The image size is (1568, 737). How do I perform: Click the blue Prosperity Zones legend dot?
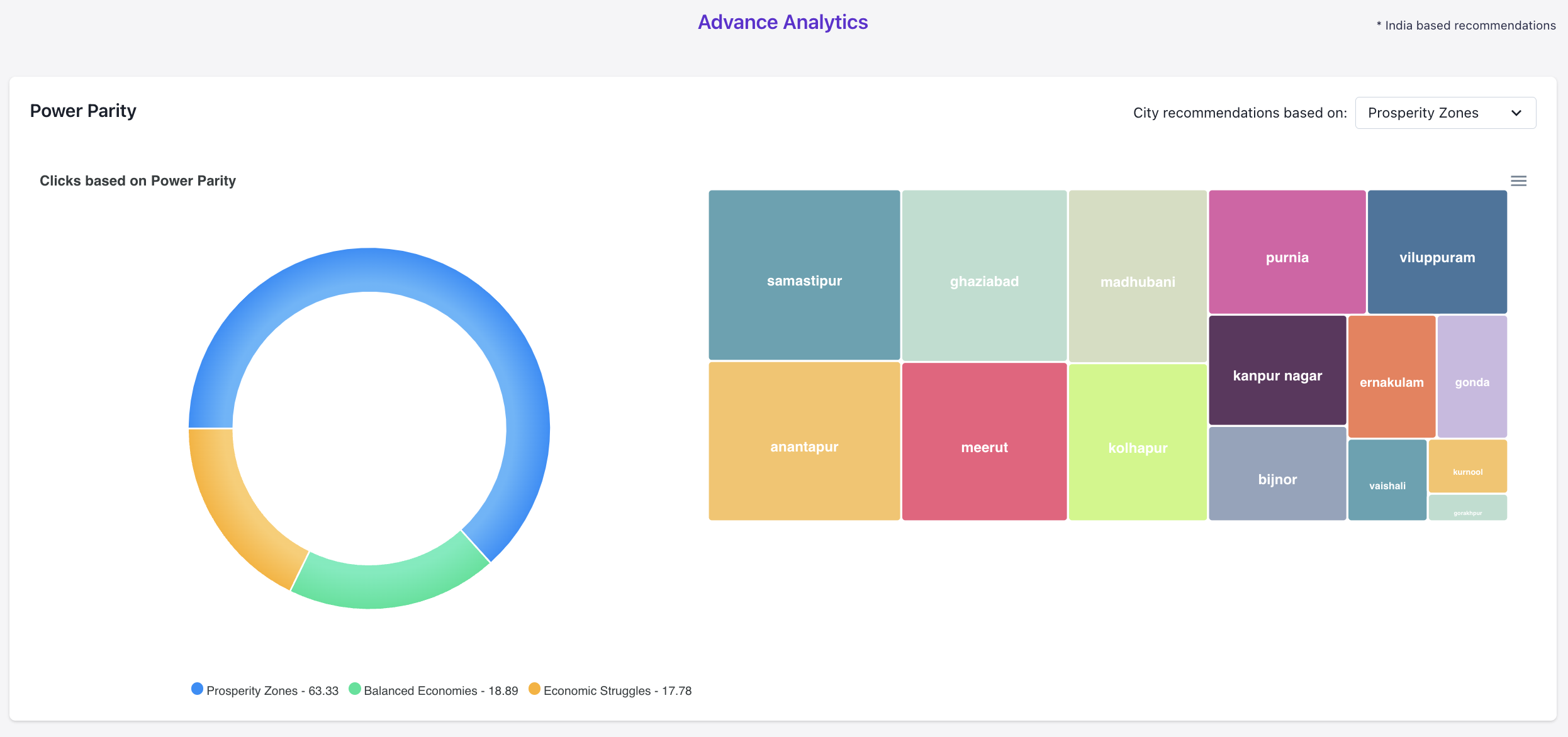pos(197,689)
